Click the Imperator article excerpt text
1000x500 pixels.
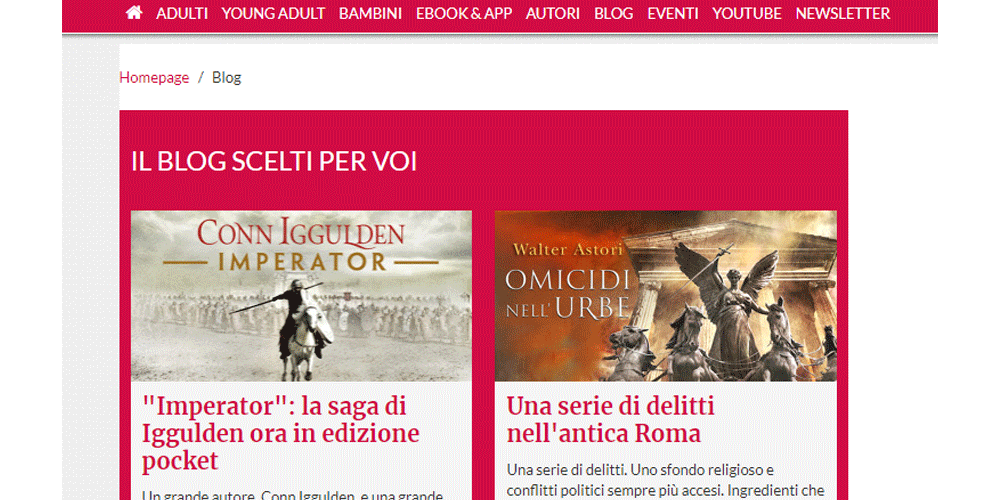tap(292, 494)
